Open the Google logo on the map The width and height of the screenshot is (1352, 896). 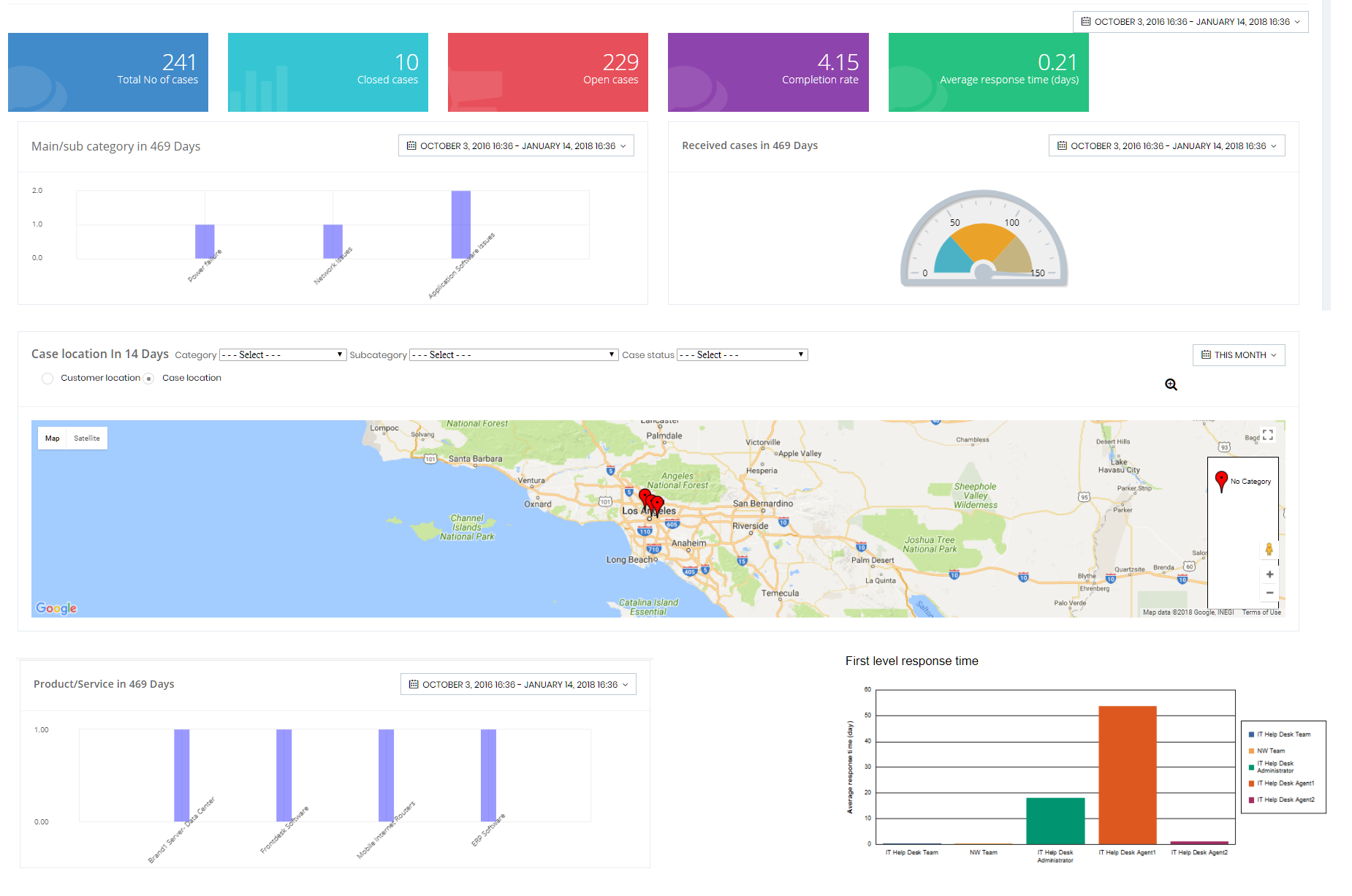click(56, 608)
